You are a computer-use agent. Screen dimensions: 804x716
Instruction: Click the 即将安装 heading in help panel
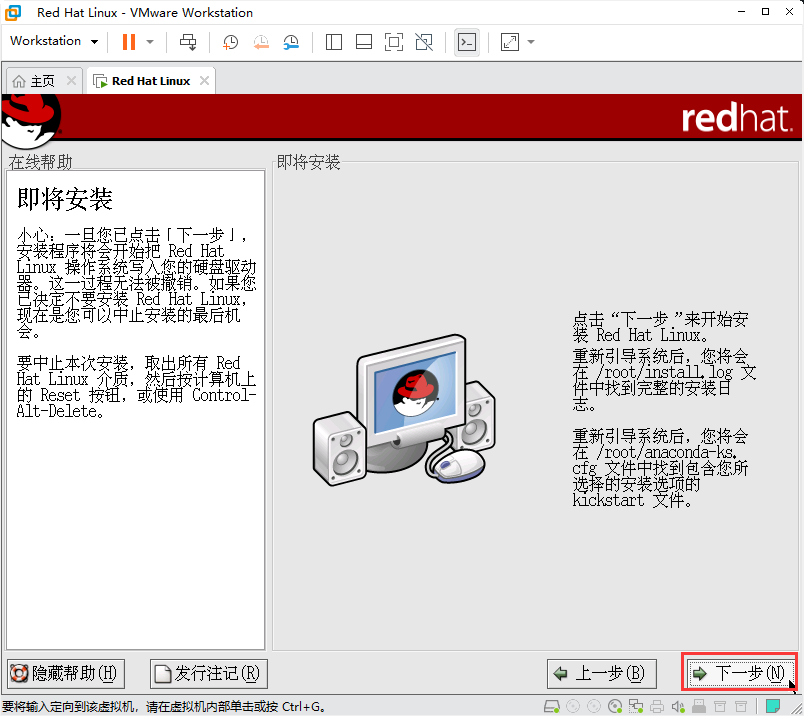[65, 198]
